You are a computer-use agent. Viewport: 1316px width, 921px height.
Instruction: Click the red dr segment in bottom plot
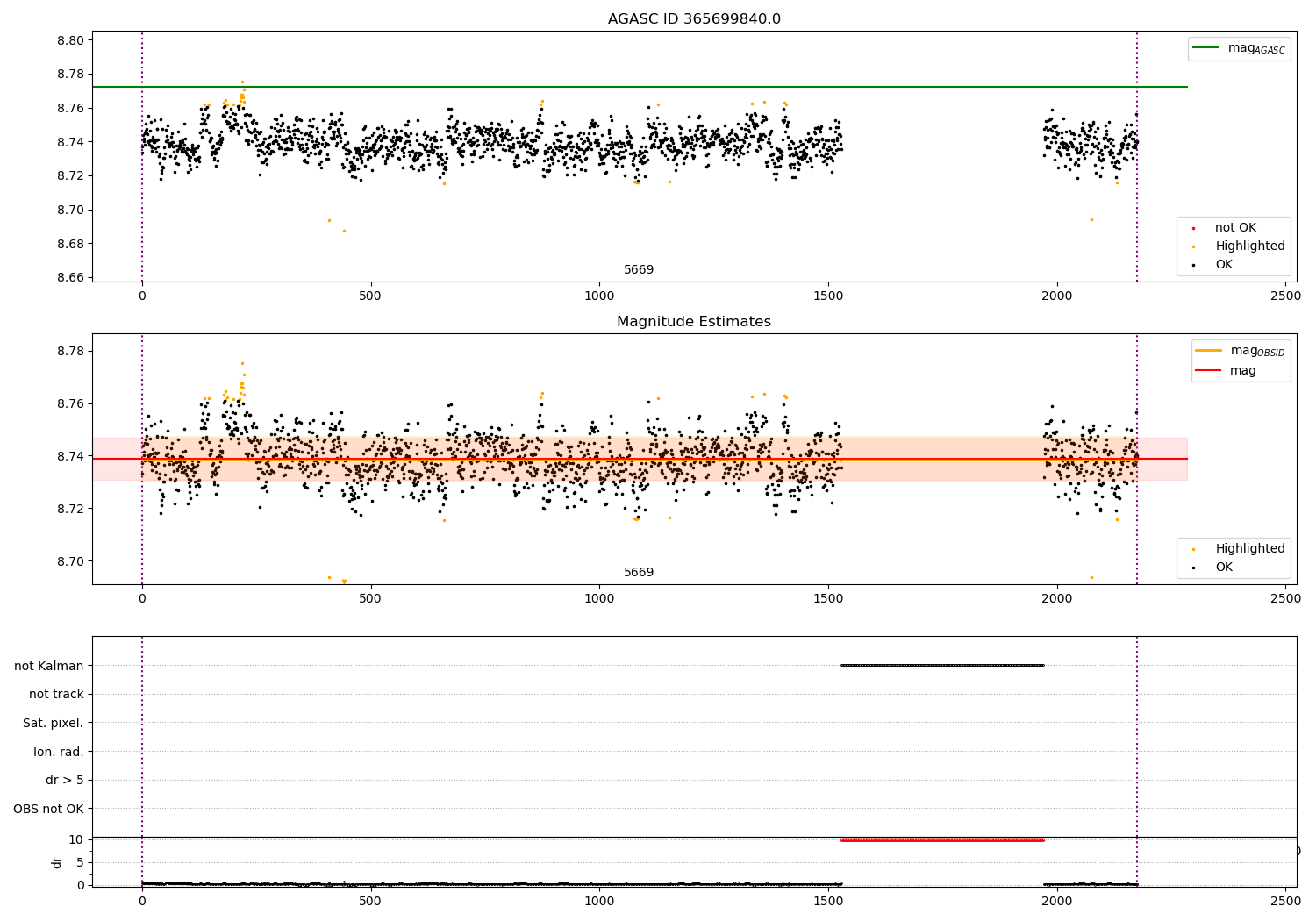click(942, 840)
